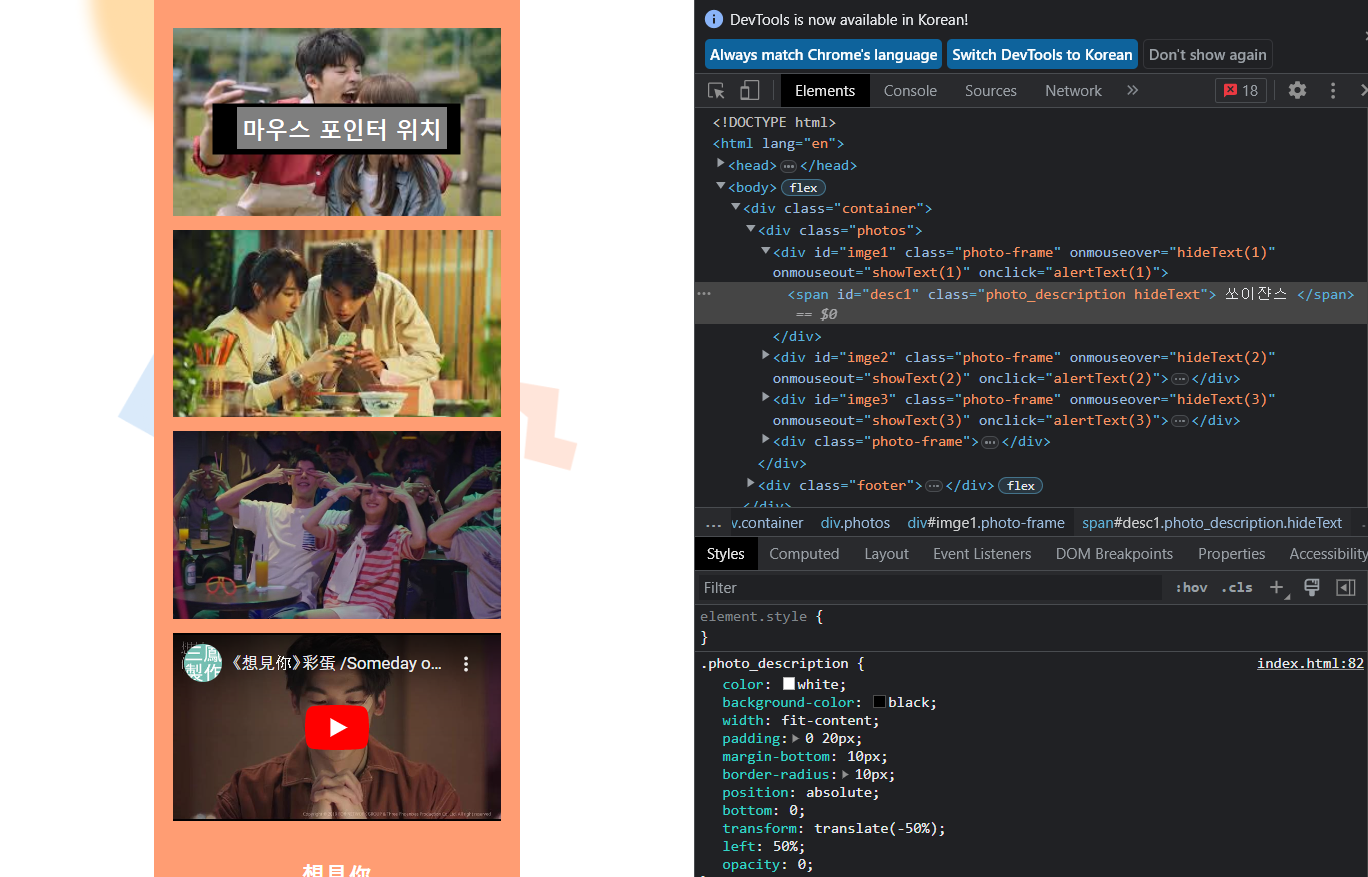This screenshot has height=877, width=1368.
Task: Open the actions dots beside the desc1 span row
Action: 704,294
